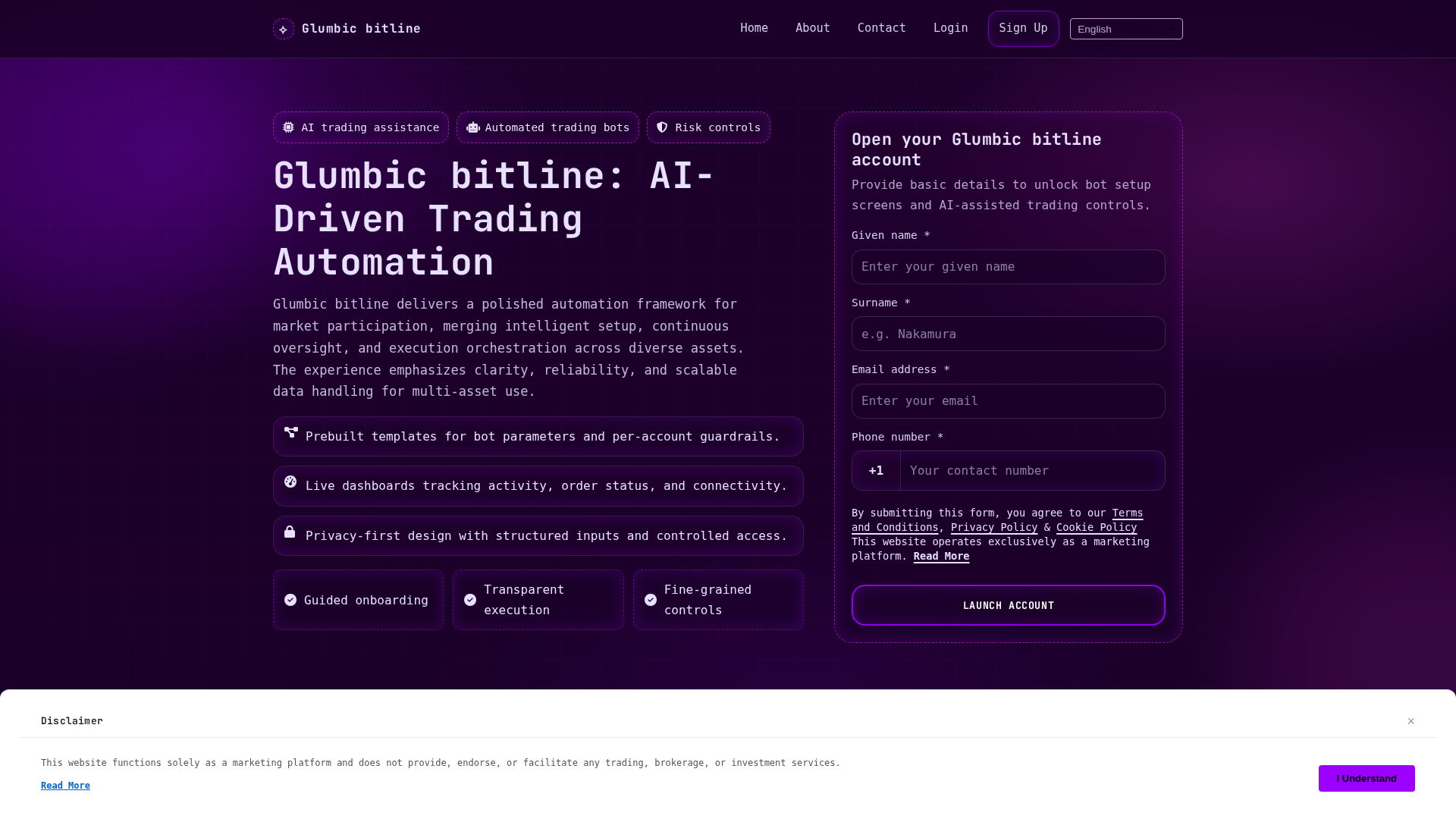This screenshot has height=819, width=1456.
Task: Click Read More in the signup form
Action: 941,557
